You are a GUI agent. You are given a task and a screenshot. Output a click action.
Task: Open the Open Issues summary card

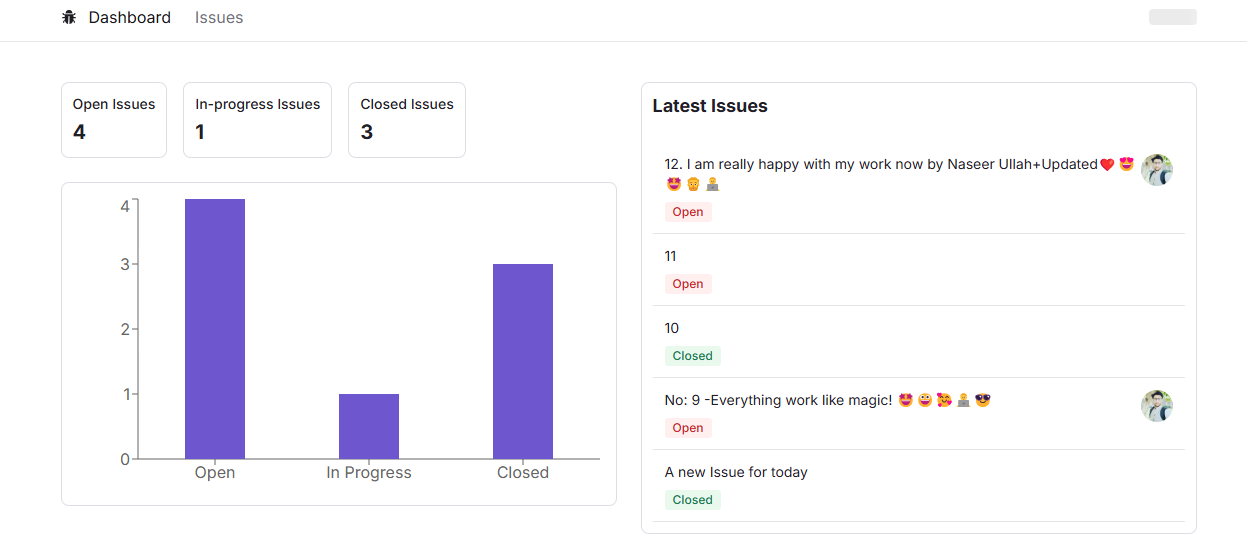114,120
